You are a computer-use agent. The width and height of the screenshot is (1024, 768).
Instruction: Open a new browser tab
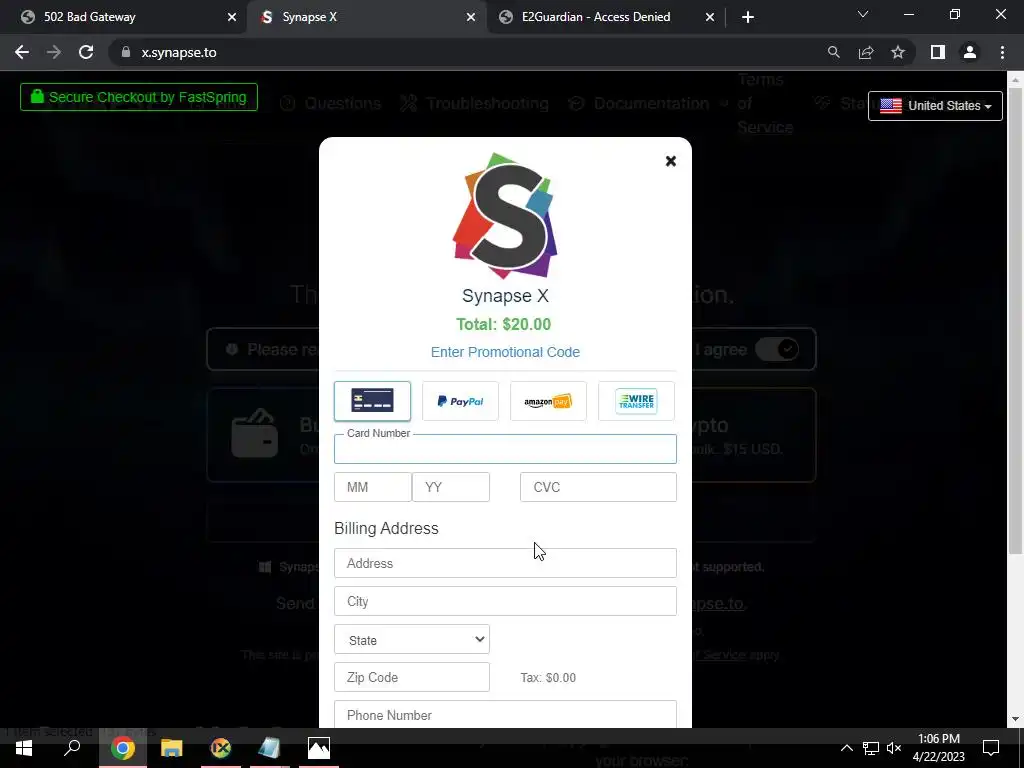[x=748, y=18]
